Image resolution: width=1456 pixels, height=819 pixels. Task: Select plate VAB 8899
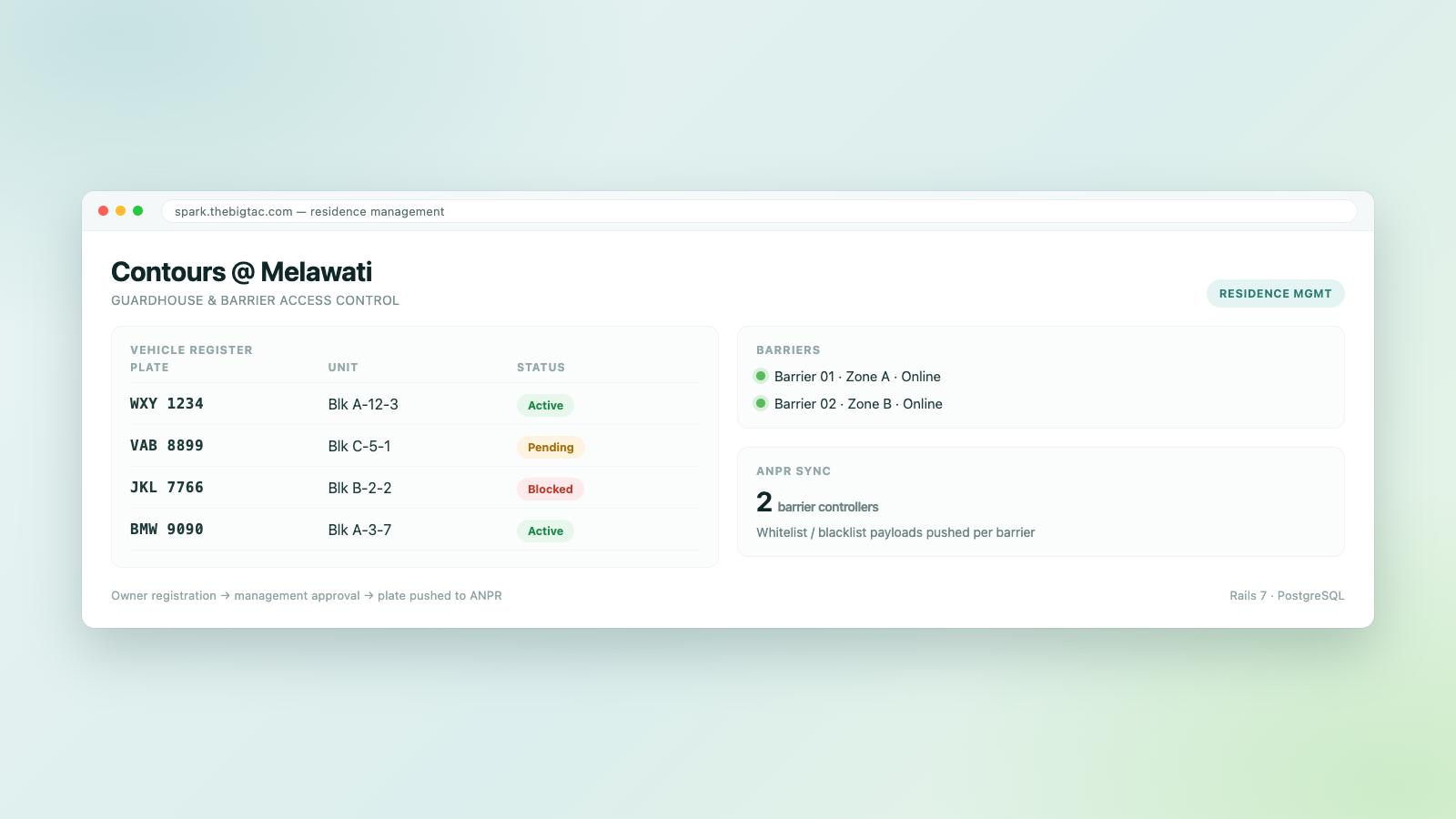167,446
